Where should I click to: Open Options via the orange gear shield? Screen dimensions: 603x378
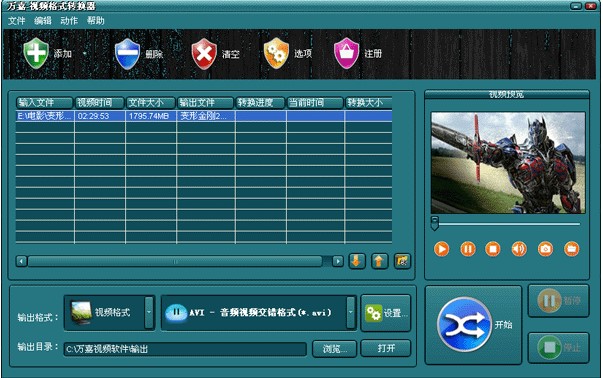[x=276, y=53]
